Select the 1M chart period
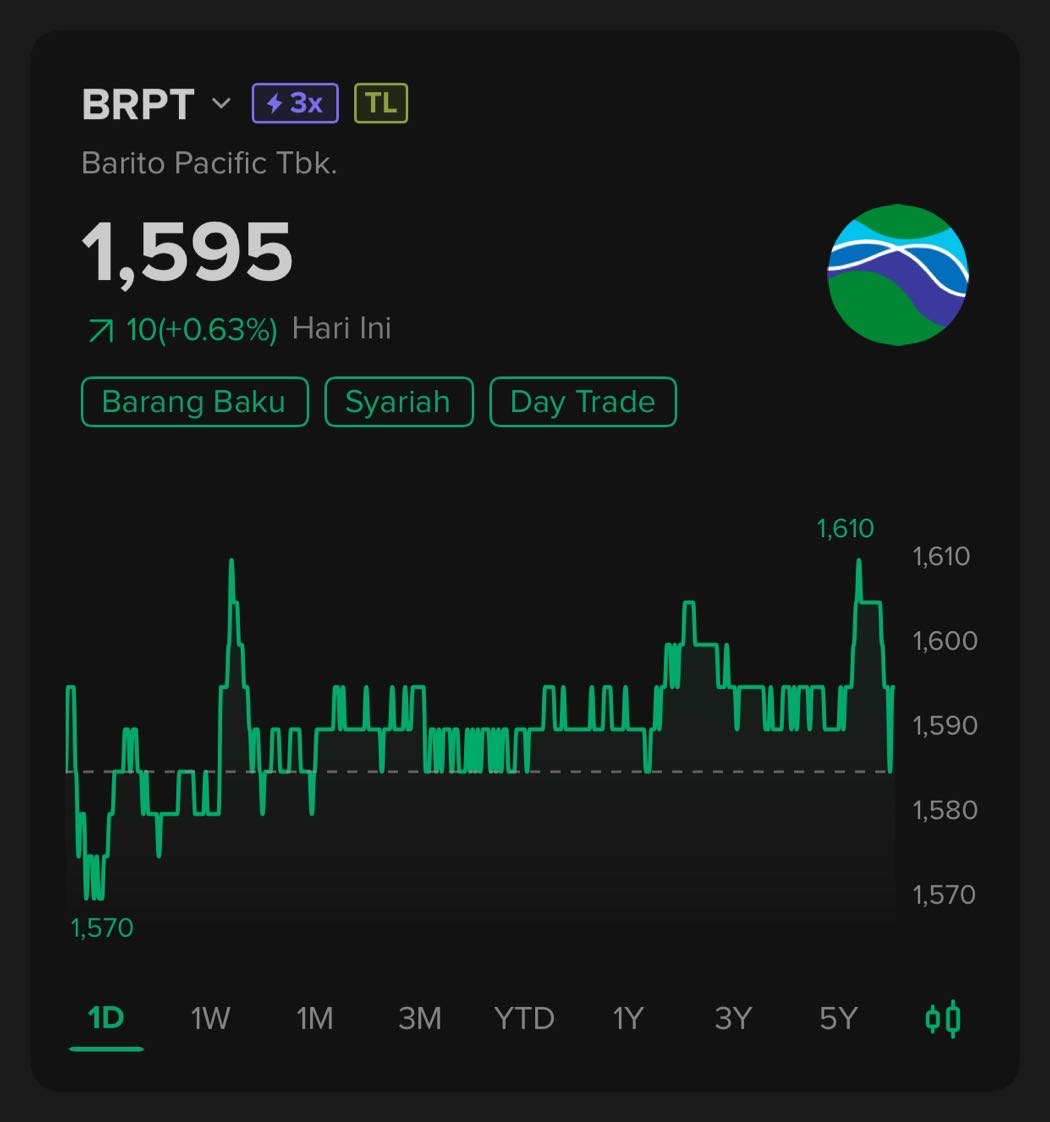The image size is (1050, 1122). [x=315, y=1018]
